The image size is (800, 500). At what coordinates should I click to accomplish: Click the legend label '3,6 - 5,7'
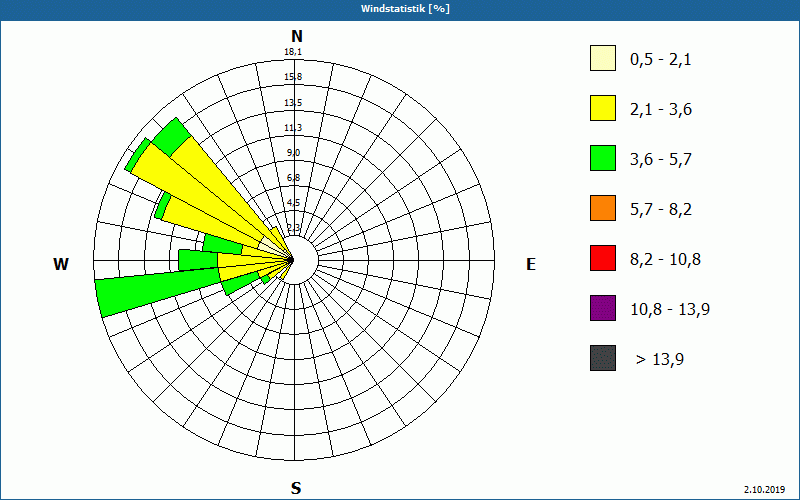(x=661, y=160)
